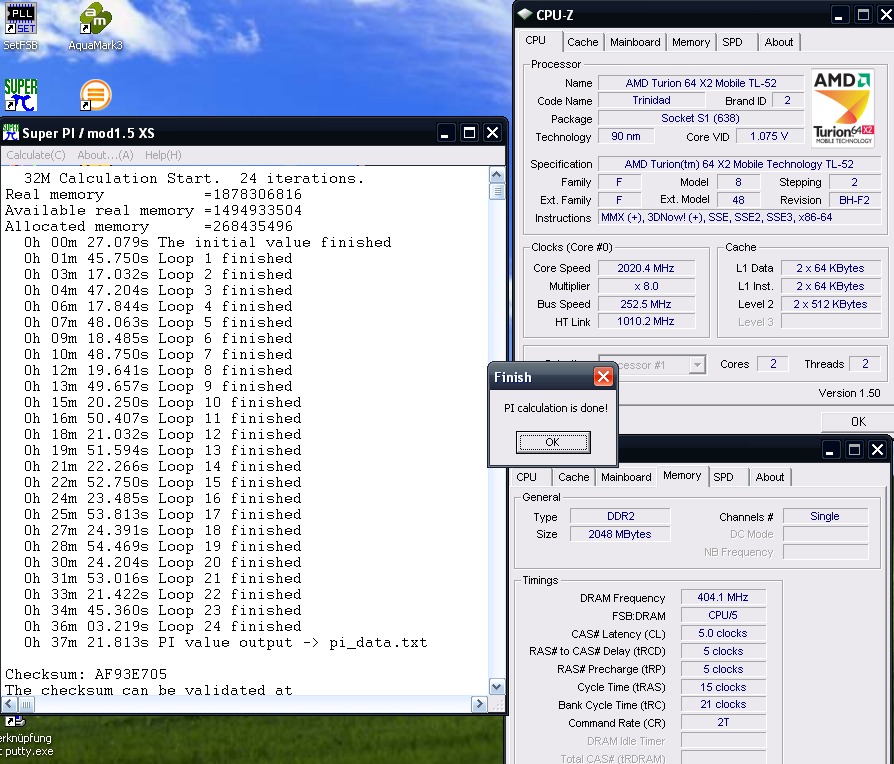
Task: Open Memory tab in upper CPU-Z window
Action: [x=691, y=42]
